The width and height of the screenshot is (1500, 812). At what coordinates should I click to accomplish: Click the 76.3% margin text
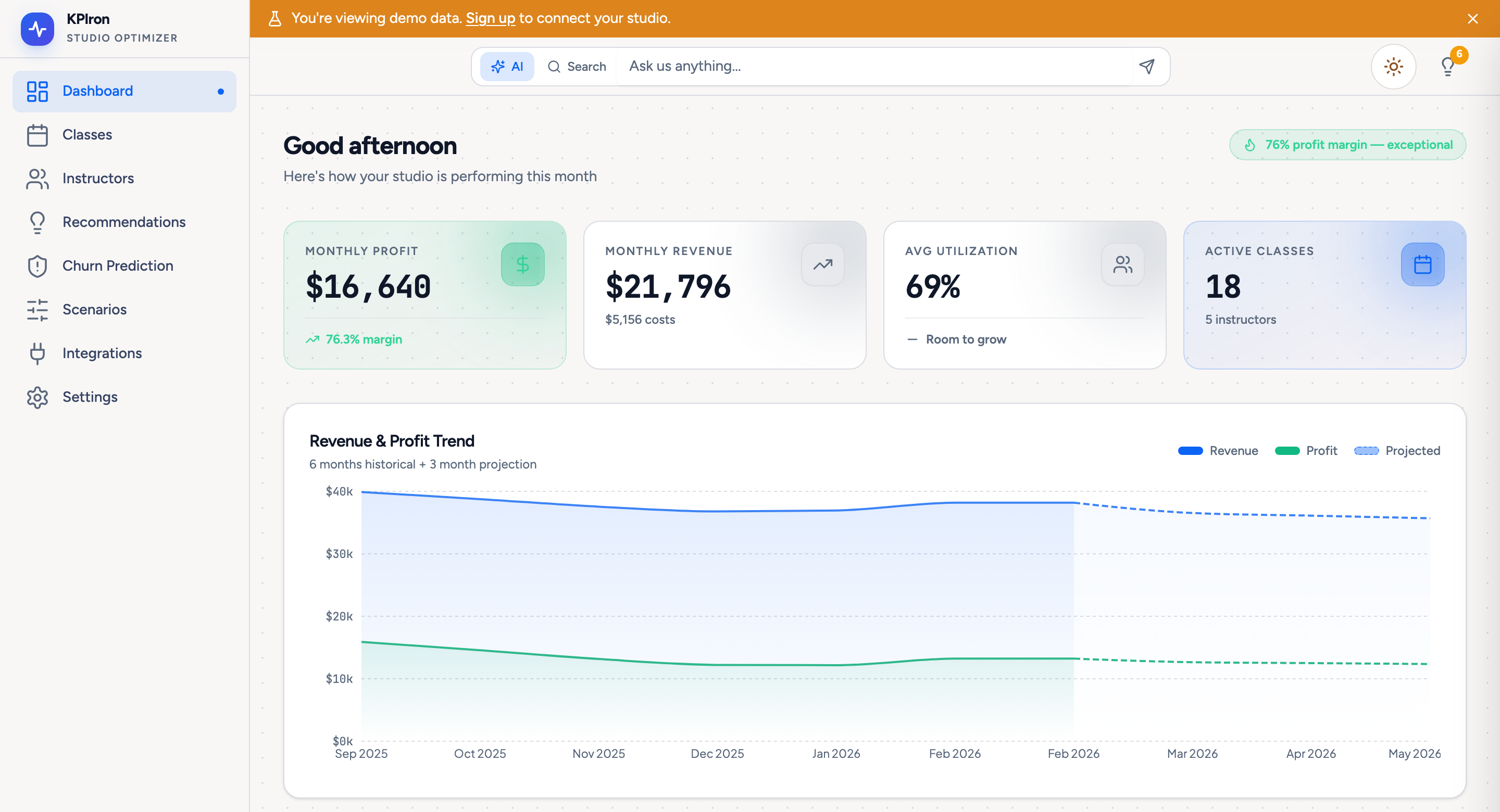pyautogui.click(x=364, y=339)
